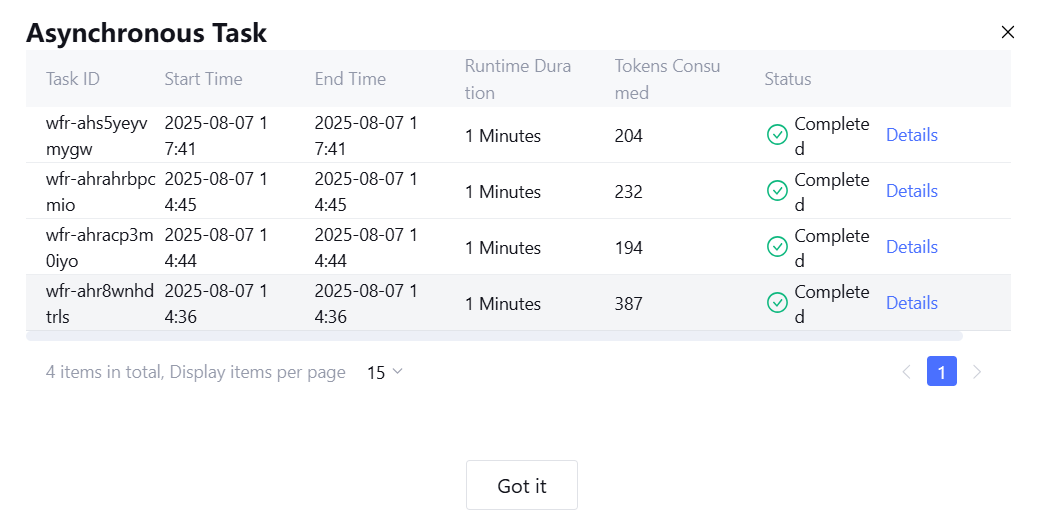Click the Completed check icon for wfr-ahr8wnhdtrls
Screen dimensions: 1042x524
tap(777, 303)
